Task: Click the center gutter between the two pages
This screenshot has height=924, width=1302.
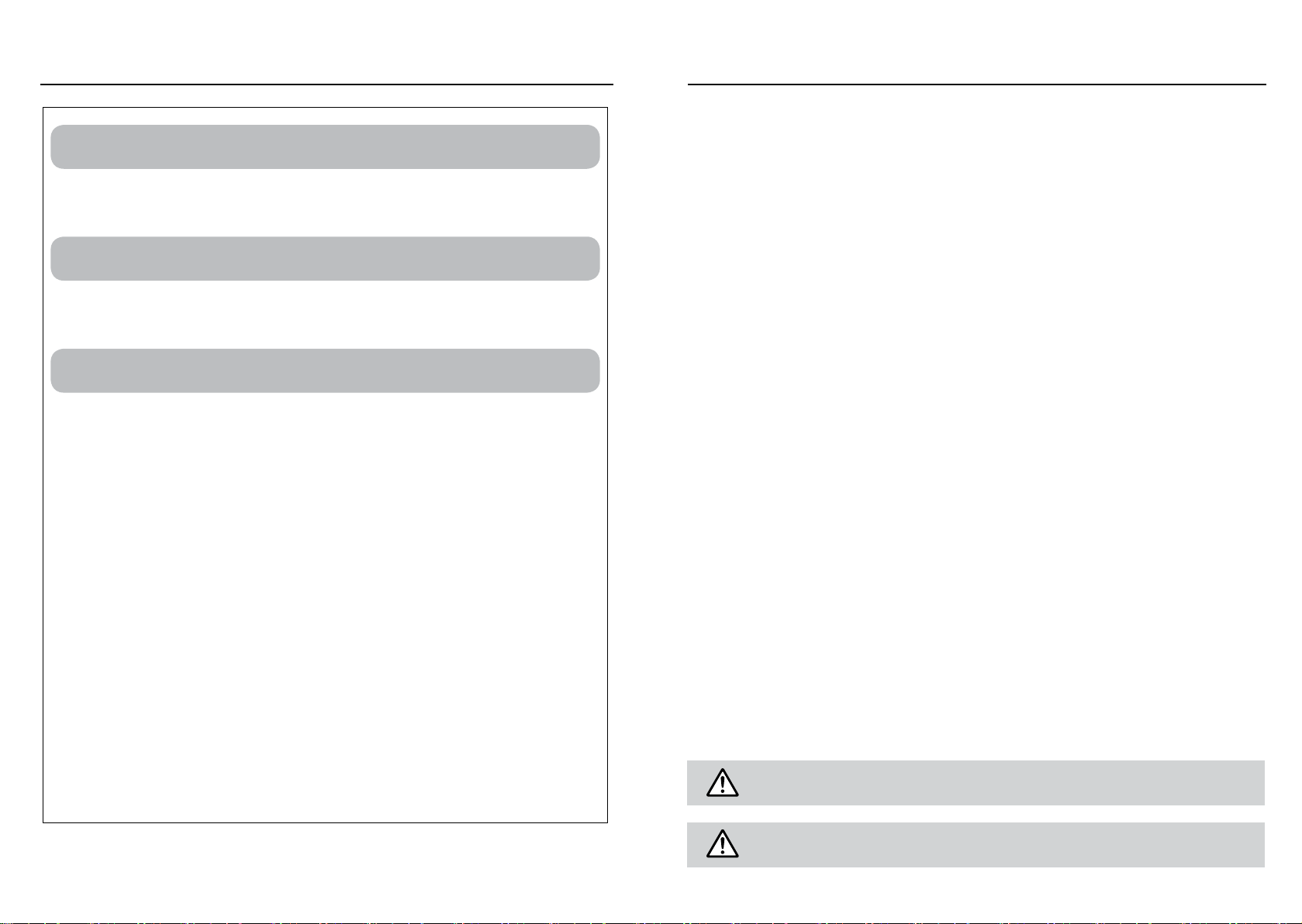Action: click(651, 465)
